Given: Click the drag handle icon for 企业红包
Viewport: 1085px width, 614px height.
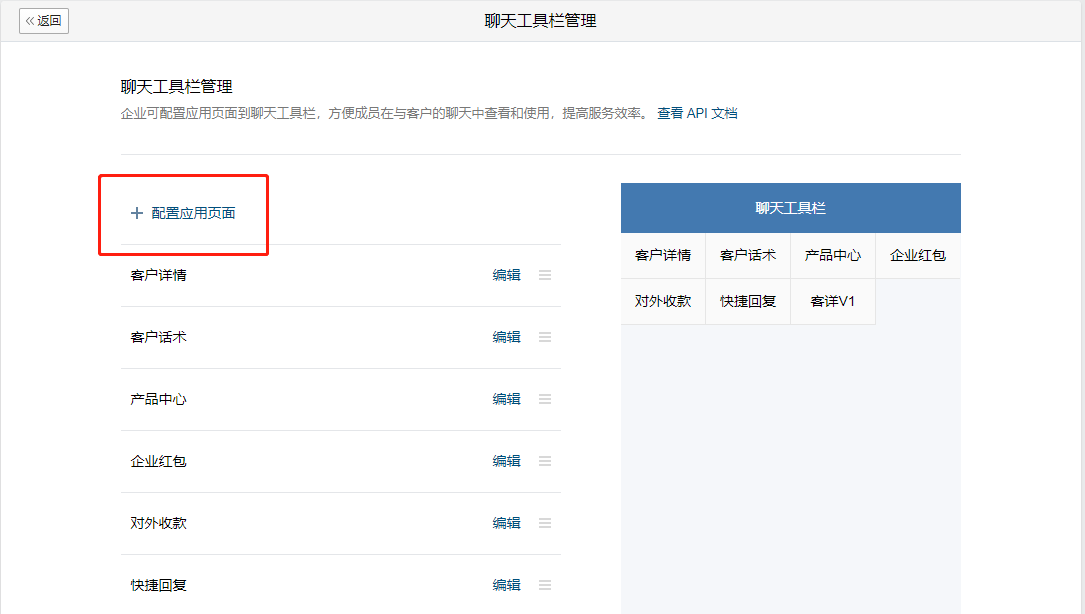Looking at the screenshot, I should pyautogui.click(x=545, y=461).
